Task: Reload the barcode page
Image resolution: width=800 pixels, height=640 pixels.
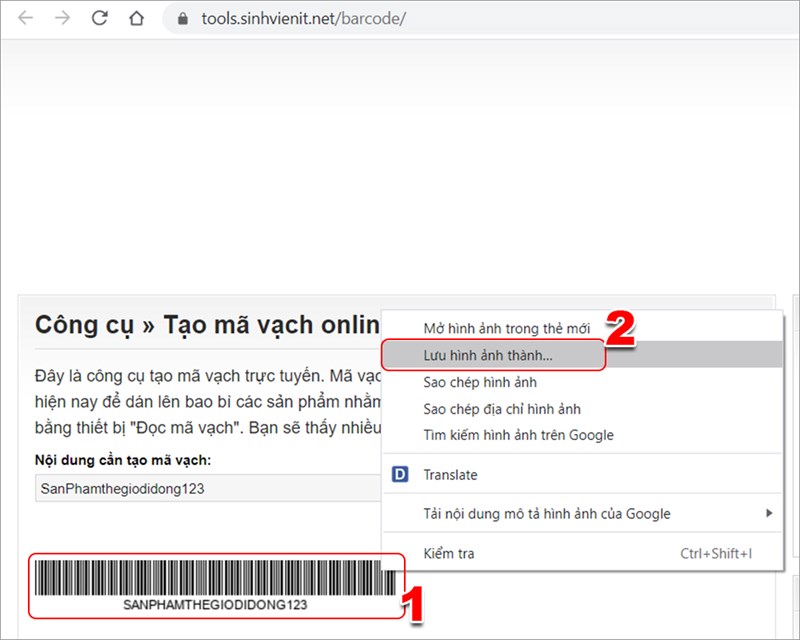Action: click(x=98, y=18)
